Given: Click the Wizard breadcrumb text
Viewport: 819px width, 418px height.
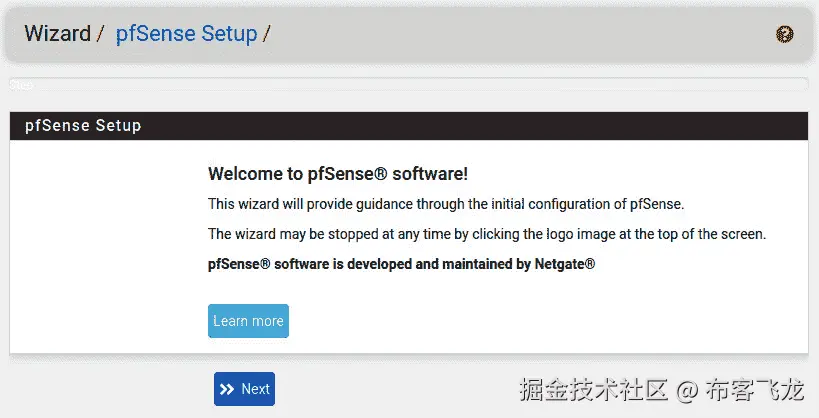Looking at the screenshot, I should [57, 34].
